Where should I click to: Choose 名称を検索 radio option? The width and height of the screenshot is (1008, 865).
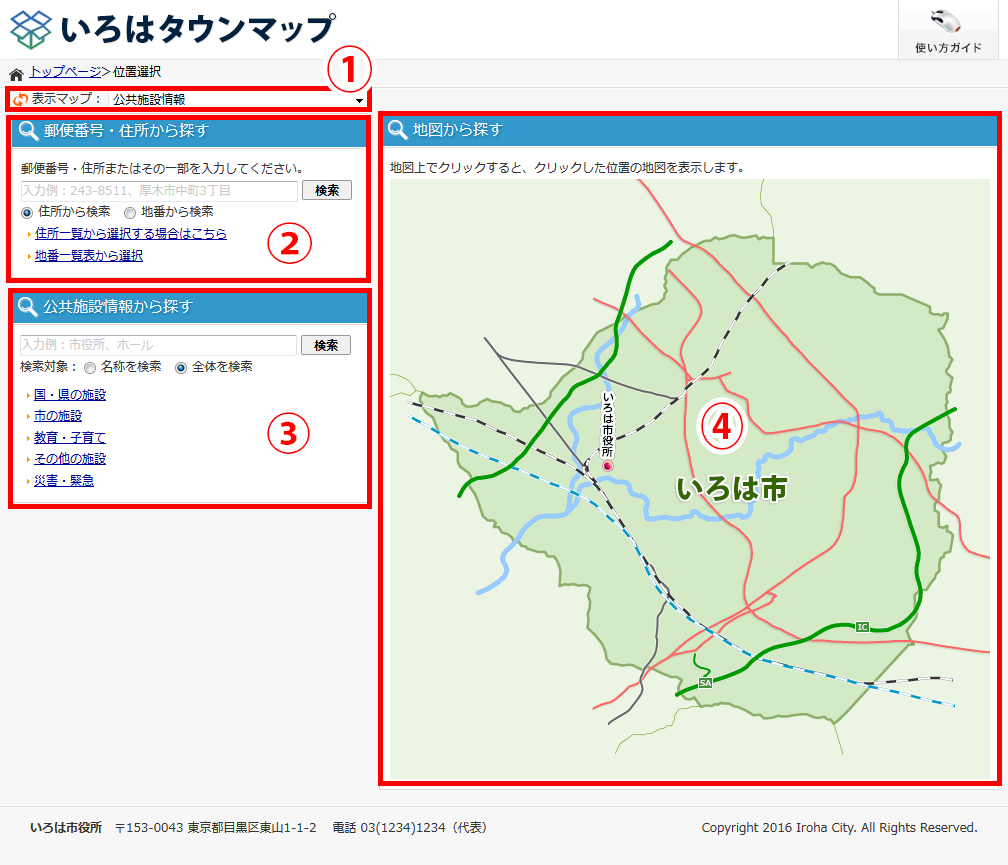pos(90,368)
